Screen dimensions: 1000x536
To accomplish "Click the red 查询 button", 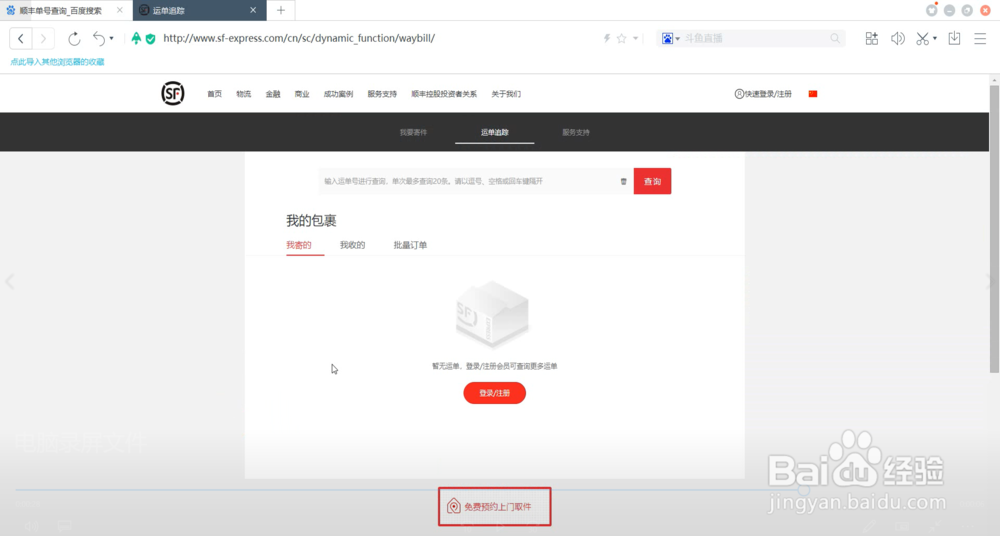I will (652, 181).
